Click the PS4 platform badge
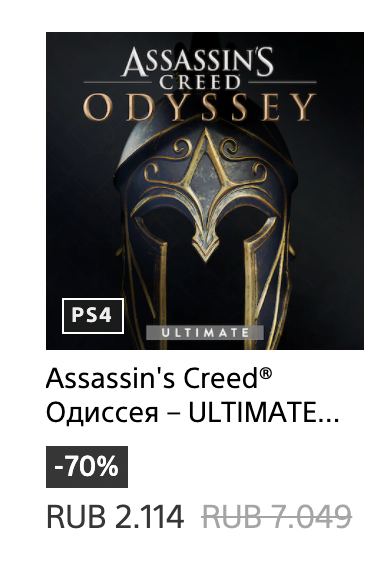The image size is (390, 568). pos(93,316)
